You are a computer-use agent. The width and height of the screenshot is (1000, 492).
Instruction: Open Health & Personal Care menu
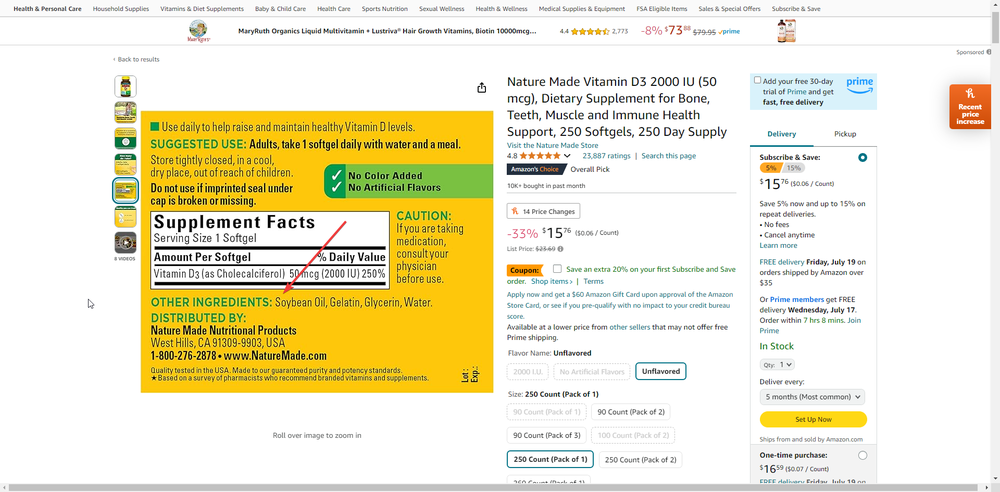pyautogui.click(x=47, y=9)
